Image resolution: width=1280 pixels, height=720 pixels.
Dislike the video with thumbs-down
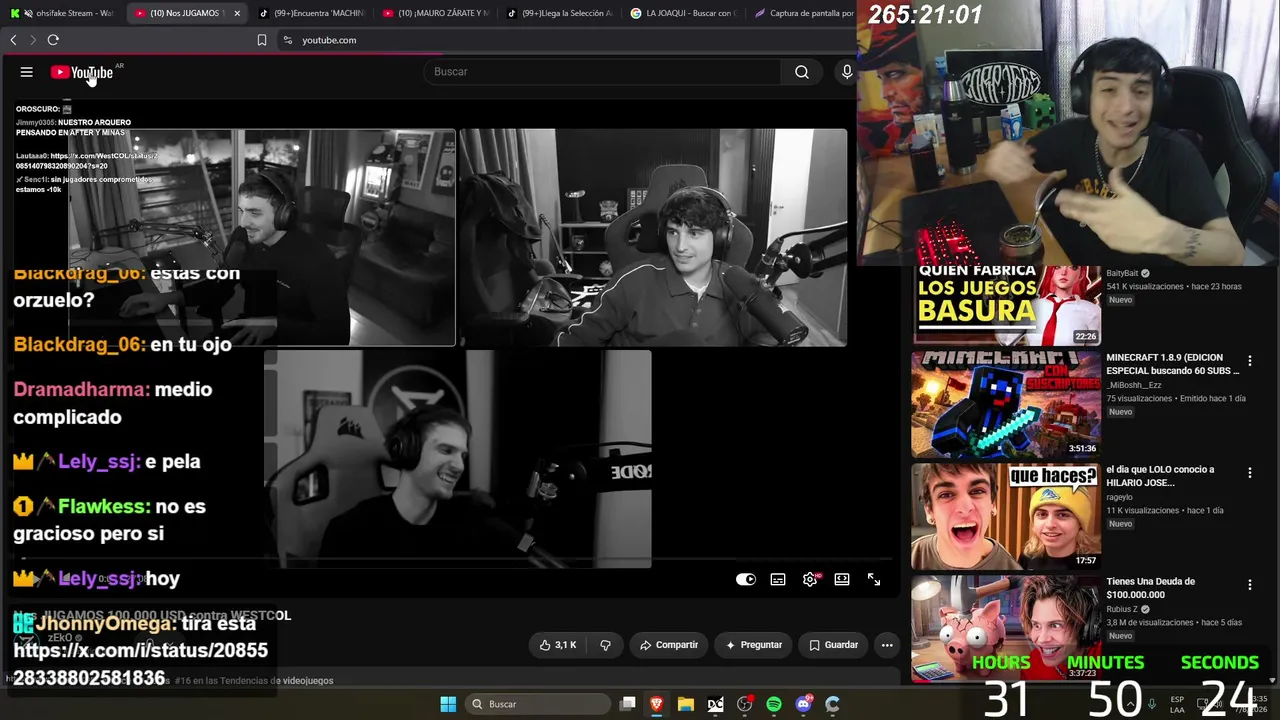(x=605, y=645)
